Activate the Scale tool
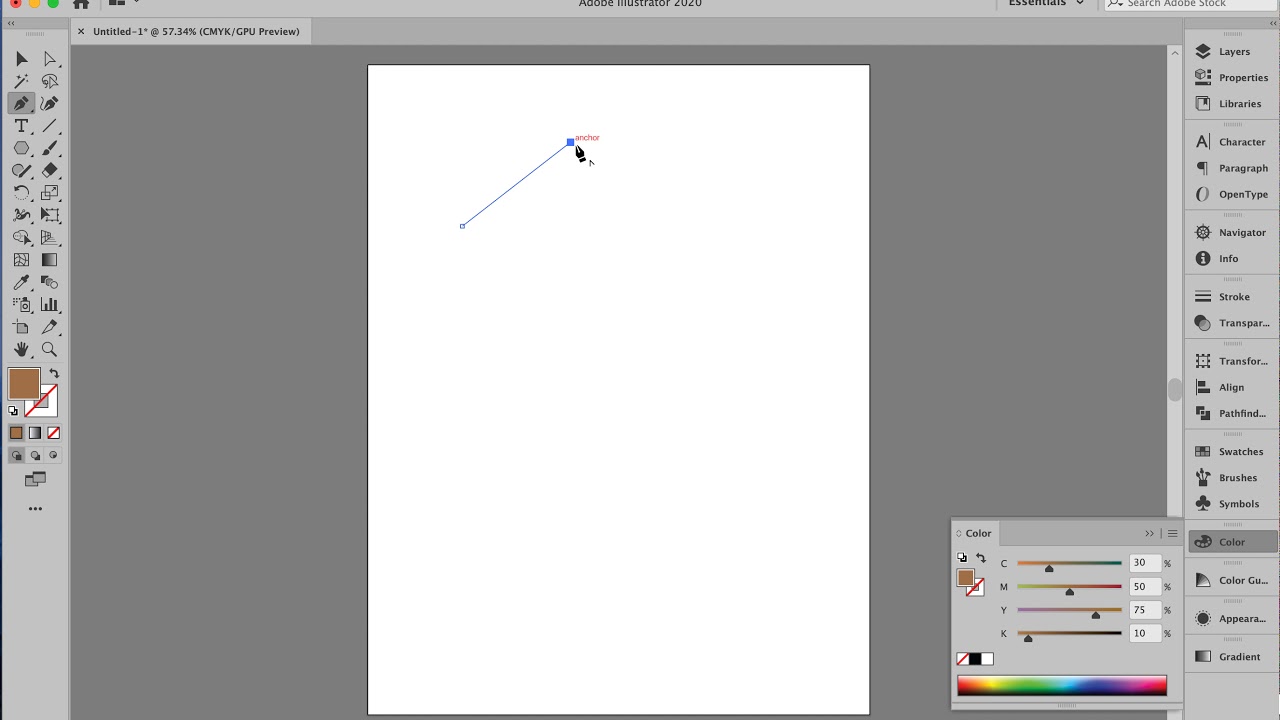1280x720 pixels. (x=49, y=193)
